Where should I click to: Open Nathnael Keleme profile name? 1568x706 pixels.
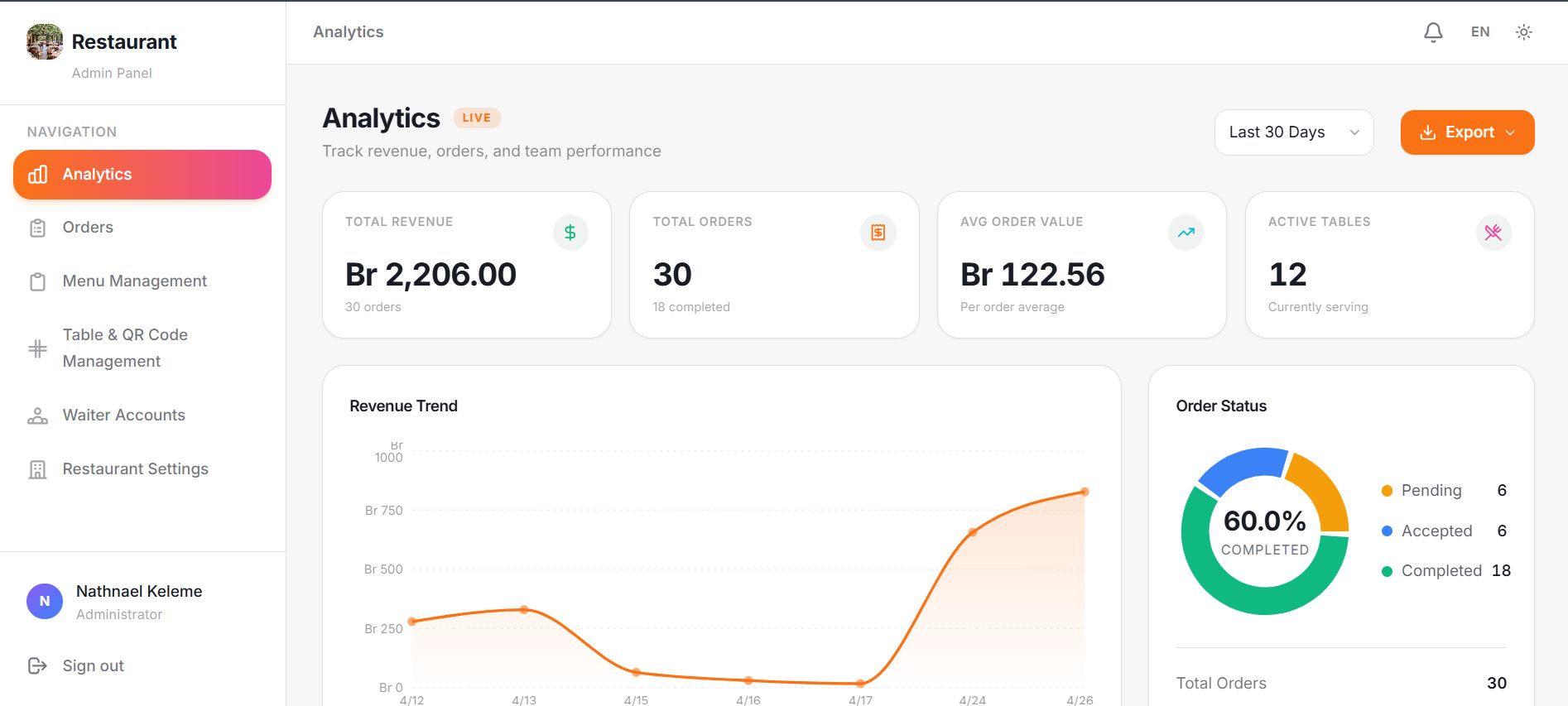(139, 591)
